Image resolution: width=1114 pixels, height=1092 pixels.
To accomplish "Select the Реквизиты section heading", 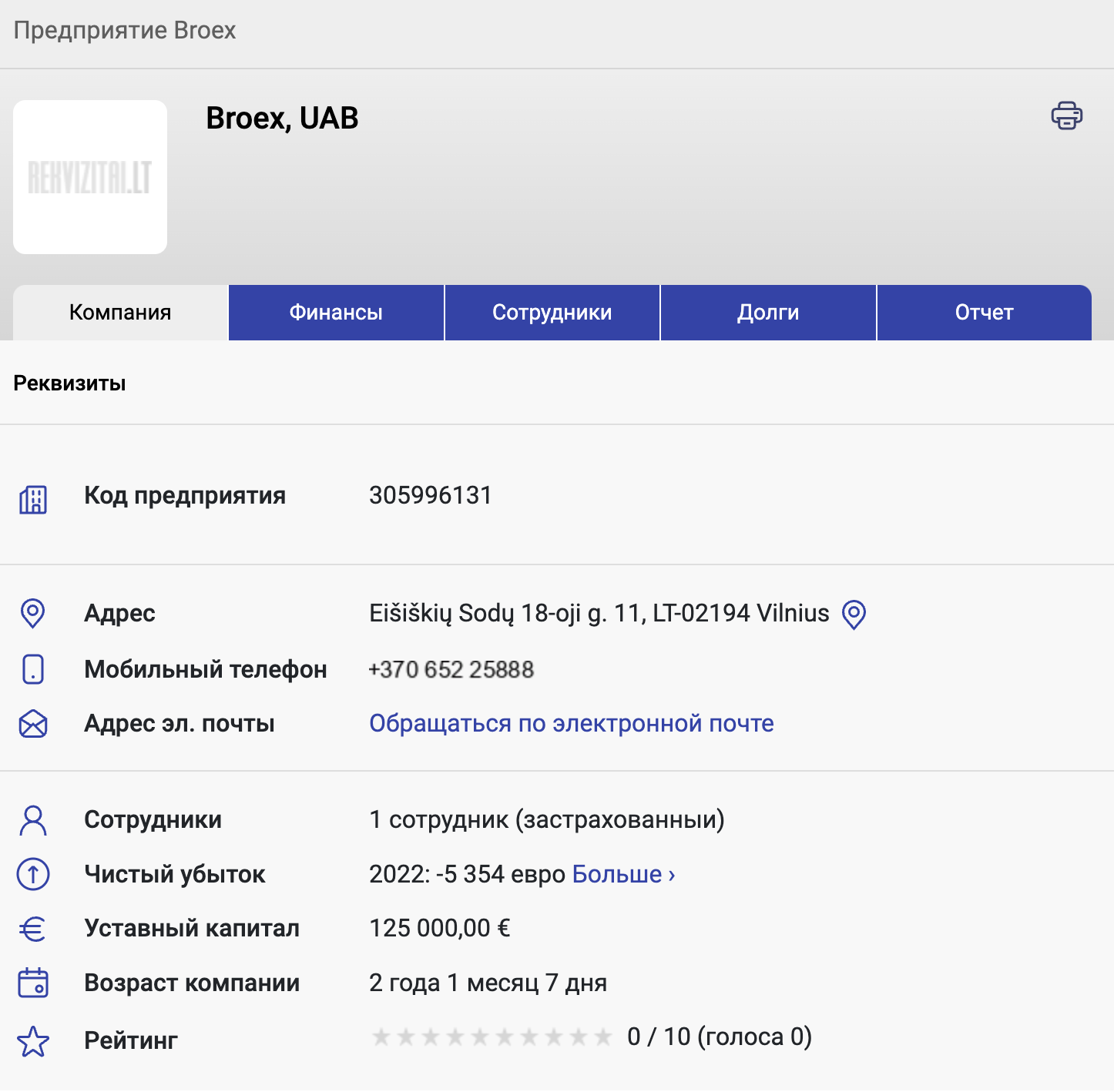I will click(69, 383).
